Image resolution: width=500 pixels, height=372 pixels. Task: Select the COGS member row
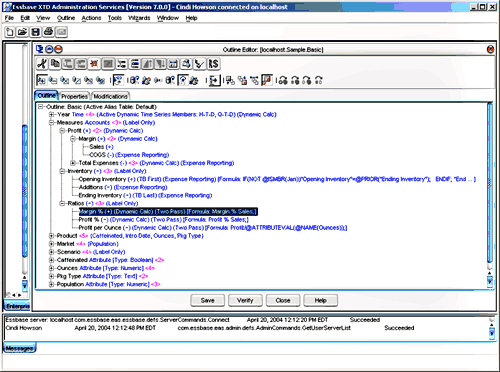129,155
